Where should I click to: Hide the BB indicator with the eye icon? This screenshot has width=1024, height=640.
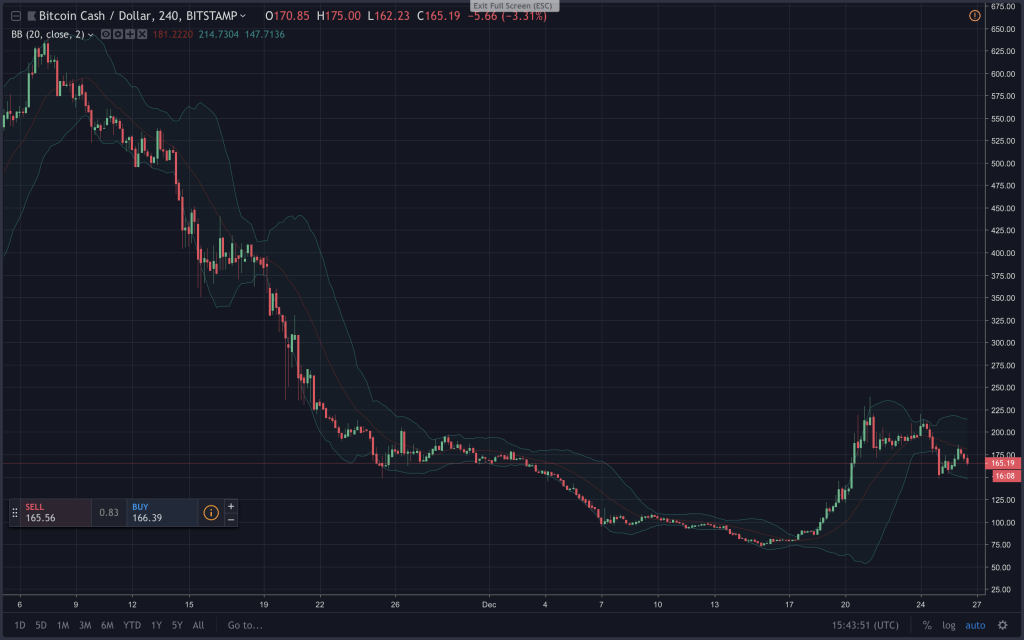click(x=106, y=34)
